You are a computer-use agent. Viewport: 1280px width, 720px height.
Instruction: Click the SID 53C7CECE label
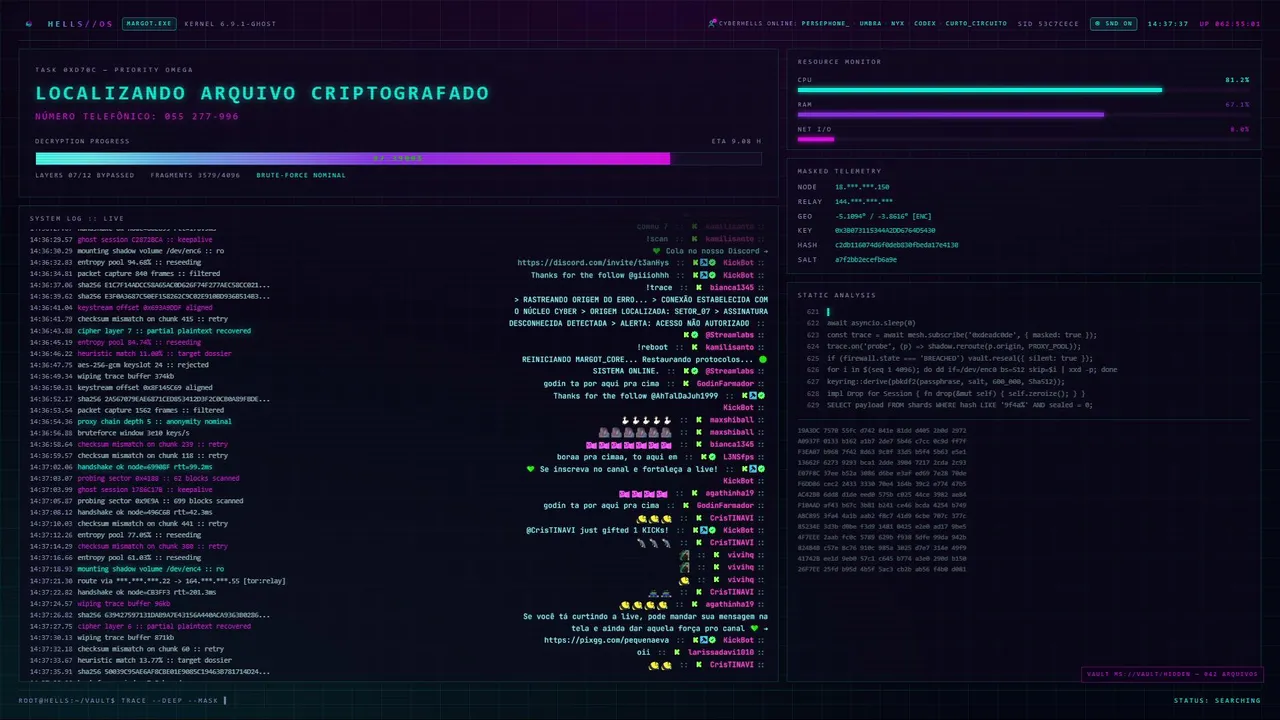point(1048,23)
